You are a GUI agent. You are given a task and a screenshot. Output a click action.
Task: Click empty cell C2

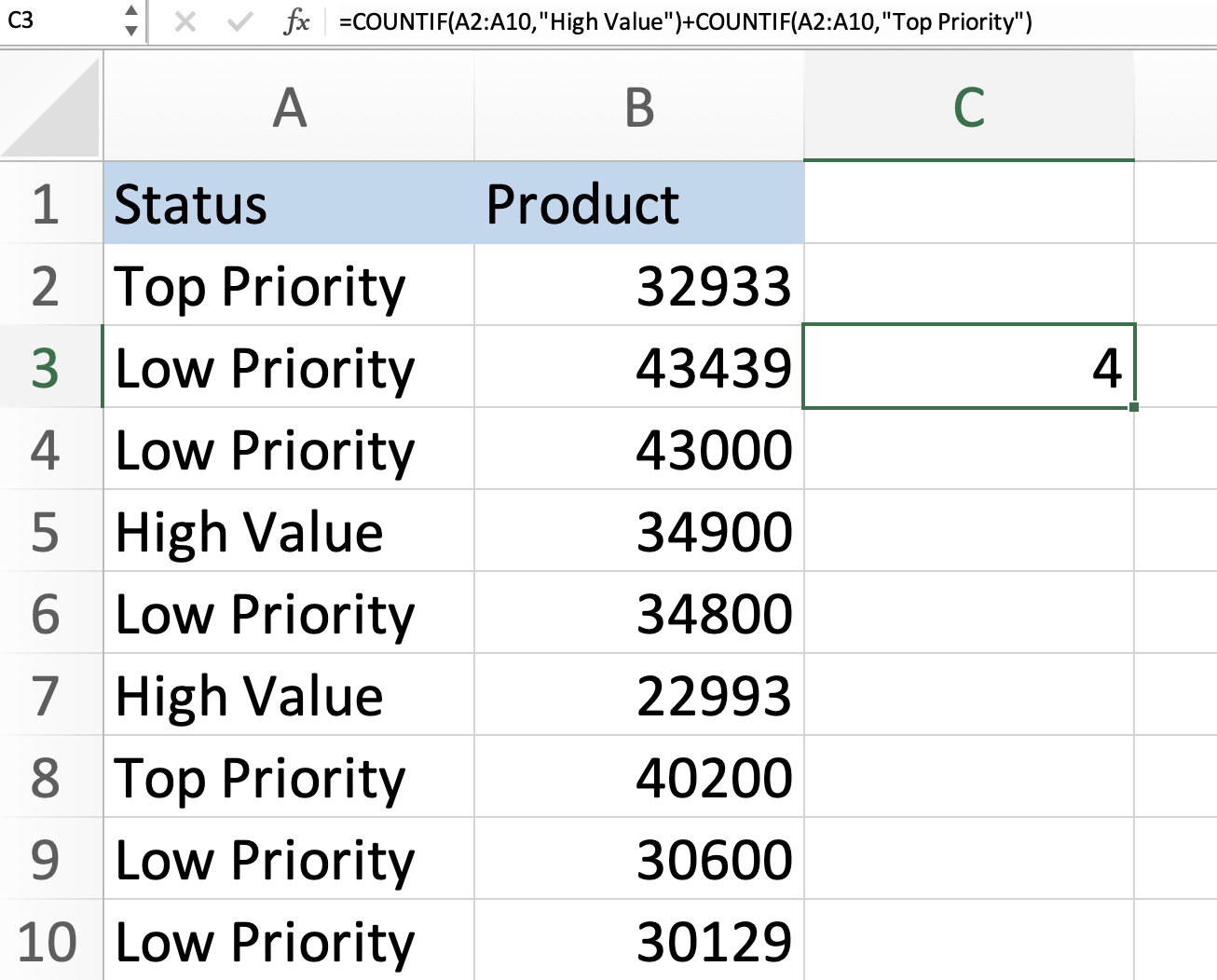pos(969,285)
